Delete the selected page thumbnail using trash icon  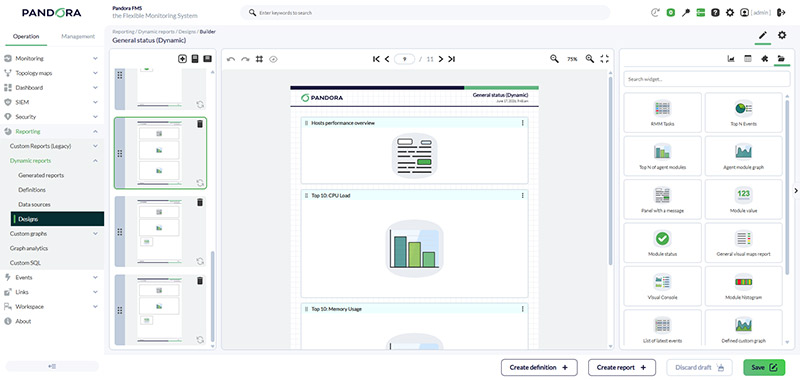pos(200,124)
